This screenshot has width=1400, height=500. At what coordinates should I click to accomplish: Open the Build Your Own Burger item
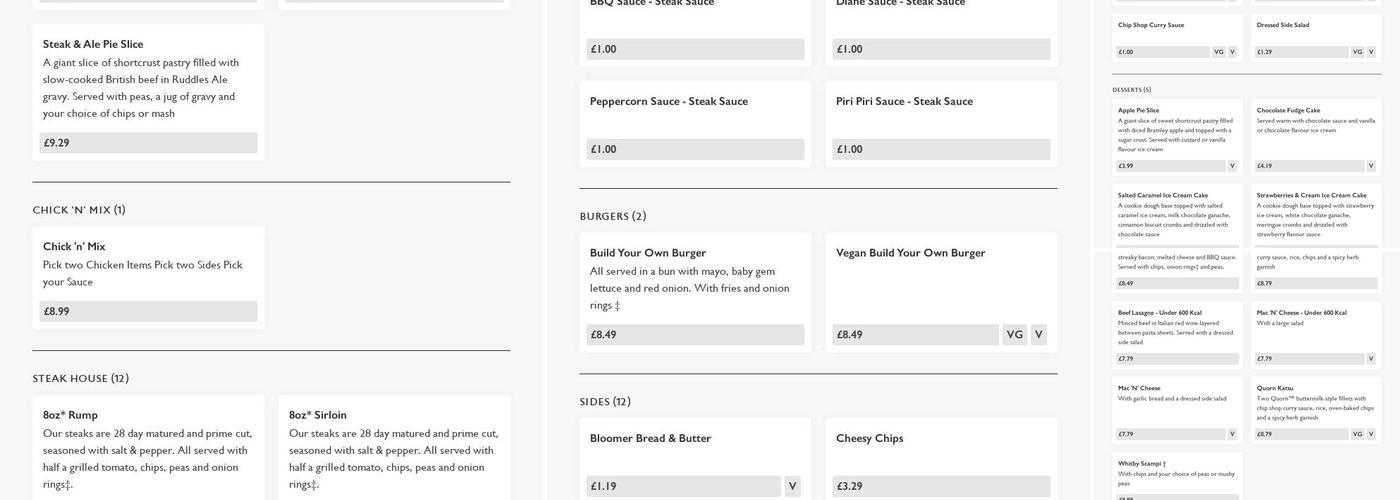(648, 253)
